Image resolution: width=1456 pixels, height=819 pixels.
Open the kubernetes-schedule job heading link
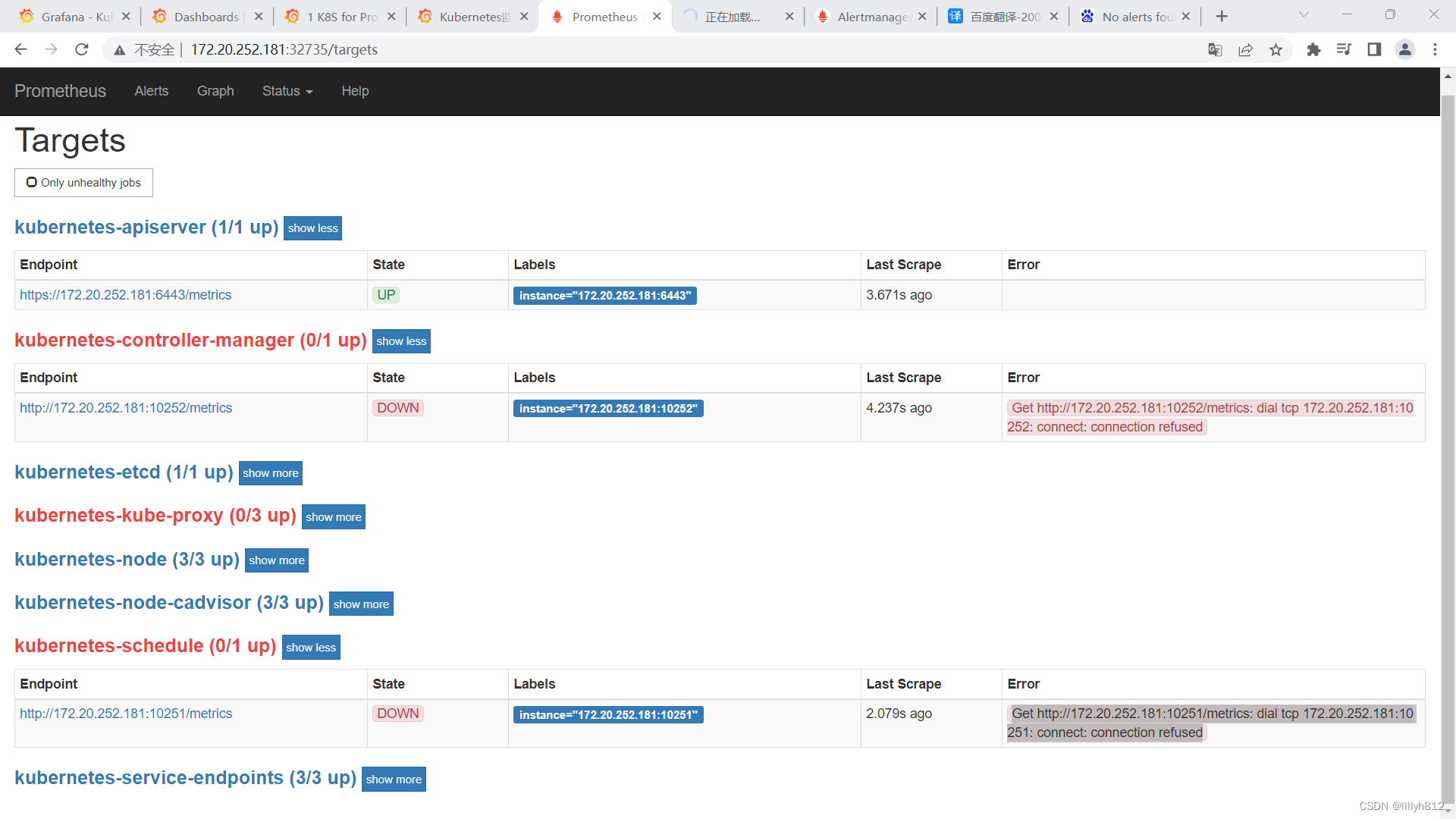tap(146, 646)
